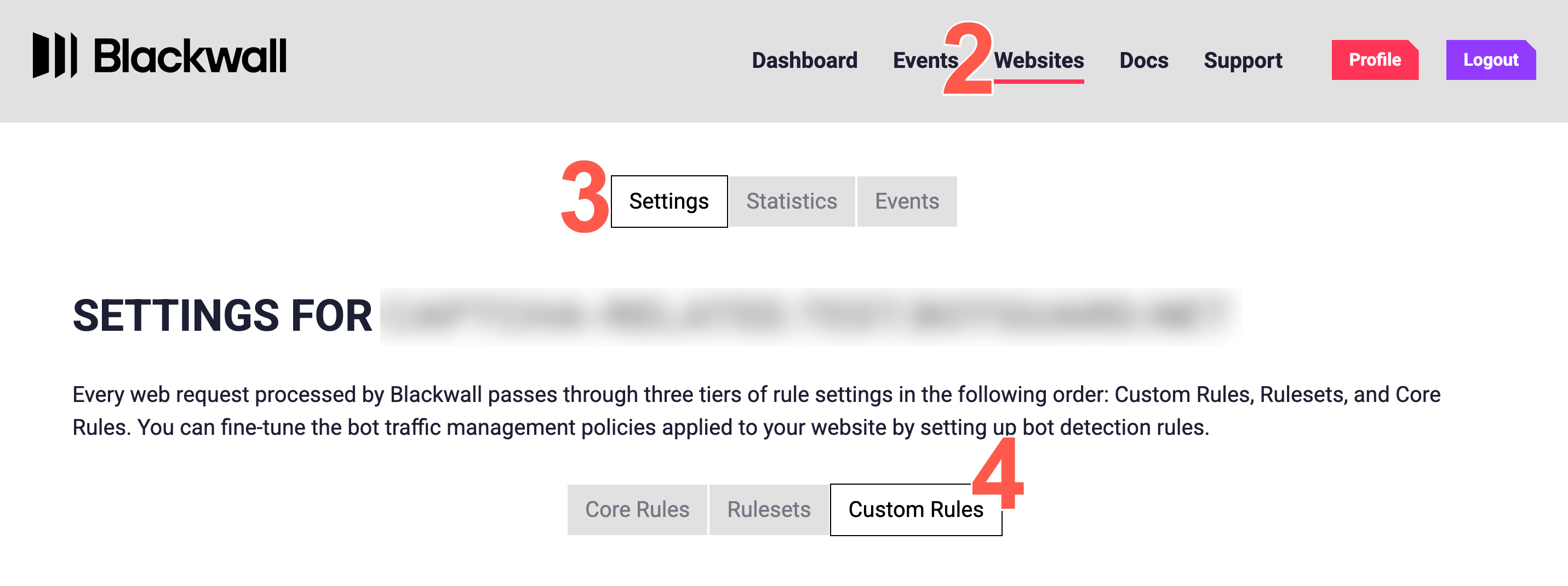The width and height of the screenshot is (1568, 586).
Task: Click the red Profile button
Action: tap(1375, 60)
